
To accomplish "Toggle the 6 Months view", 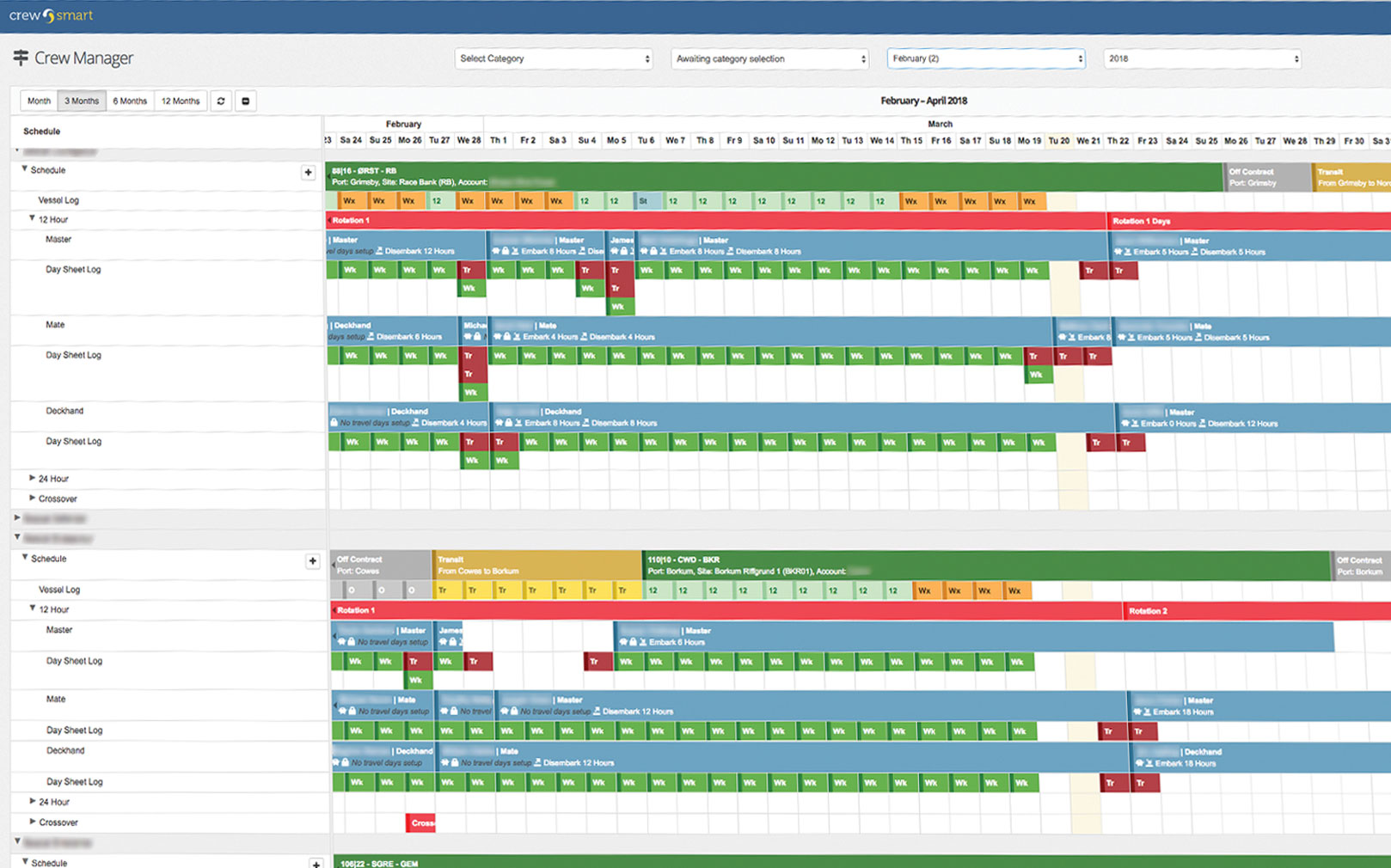I will (130, 101).
